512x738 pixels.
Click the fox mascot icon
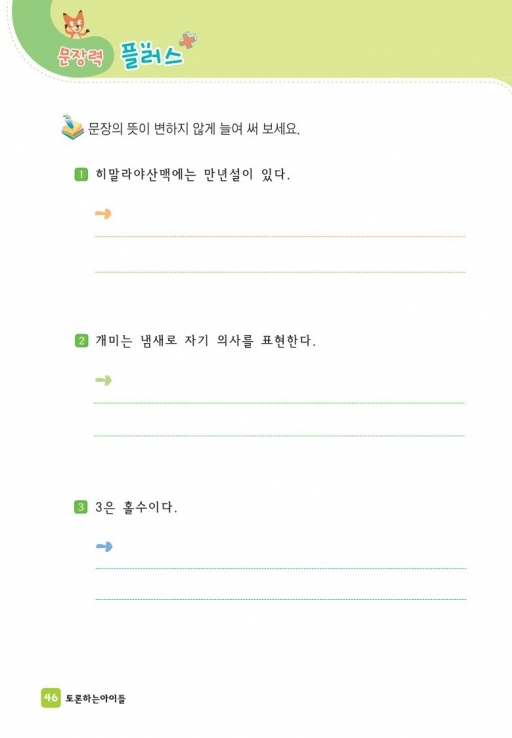pos(75,25)
